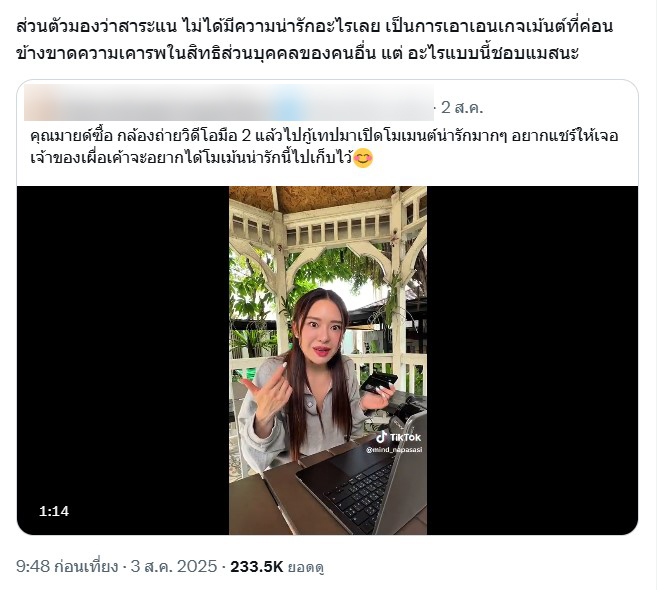Viewport: 657px width, 590px height.
Task: Click the 3 ส.ค. 2025 post date
Action: click(x=174, y=567)
